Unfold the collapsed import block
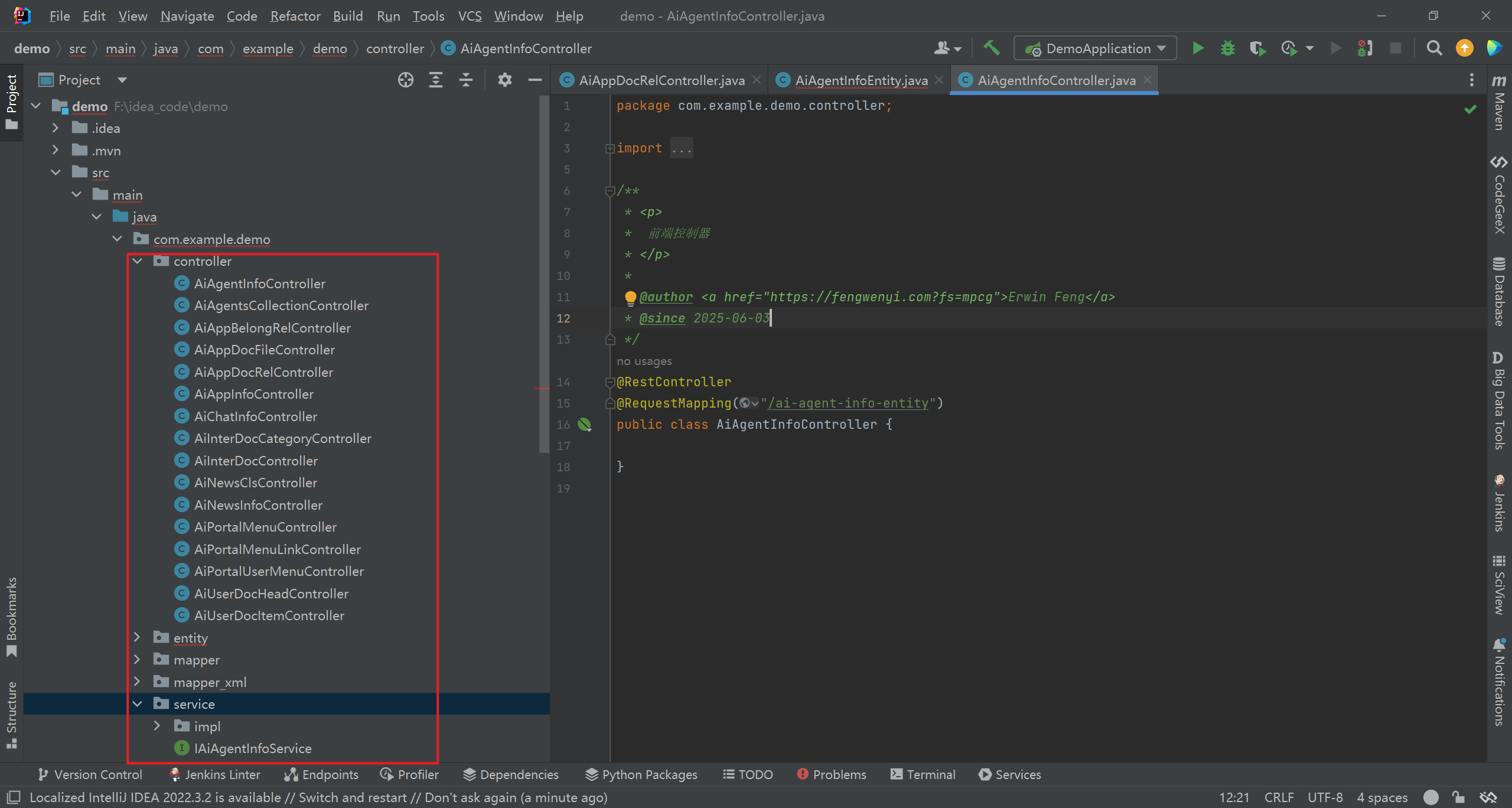 (x=610, y=148)
